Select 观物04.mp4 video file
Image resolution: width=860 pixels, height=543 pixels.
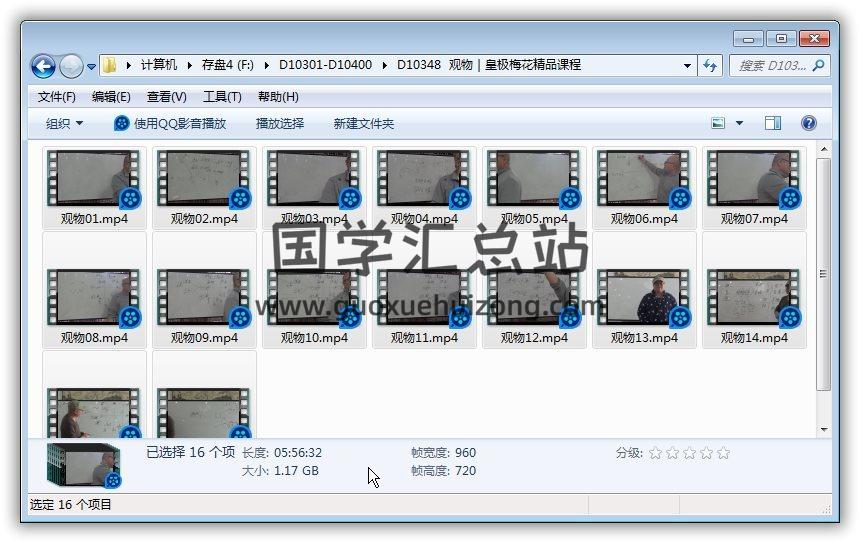pos(424,188)
